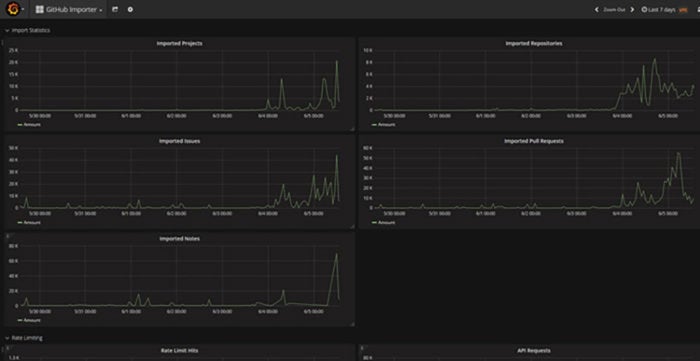This screenshot has width=700, height=361.
Task: Open dashboard settings gear menu
Action: pyautogui.click(x=130, y=9)
